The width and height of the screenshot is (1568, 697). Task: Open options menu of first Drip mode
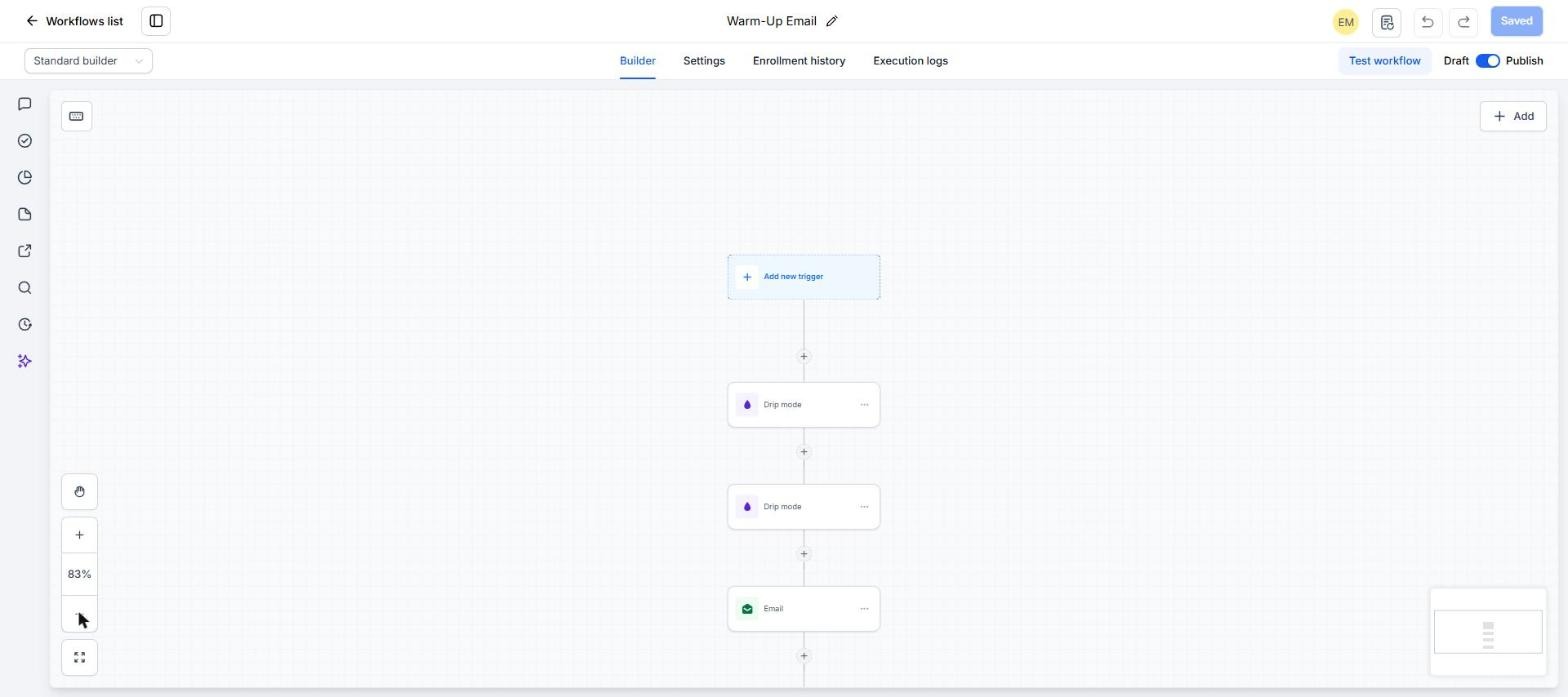864,405
